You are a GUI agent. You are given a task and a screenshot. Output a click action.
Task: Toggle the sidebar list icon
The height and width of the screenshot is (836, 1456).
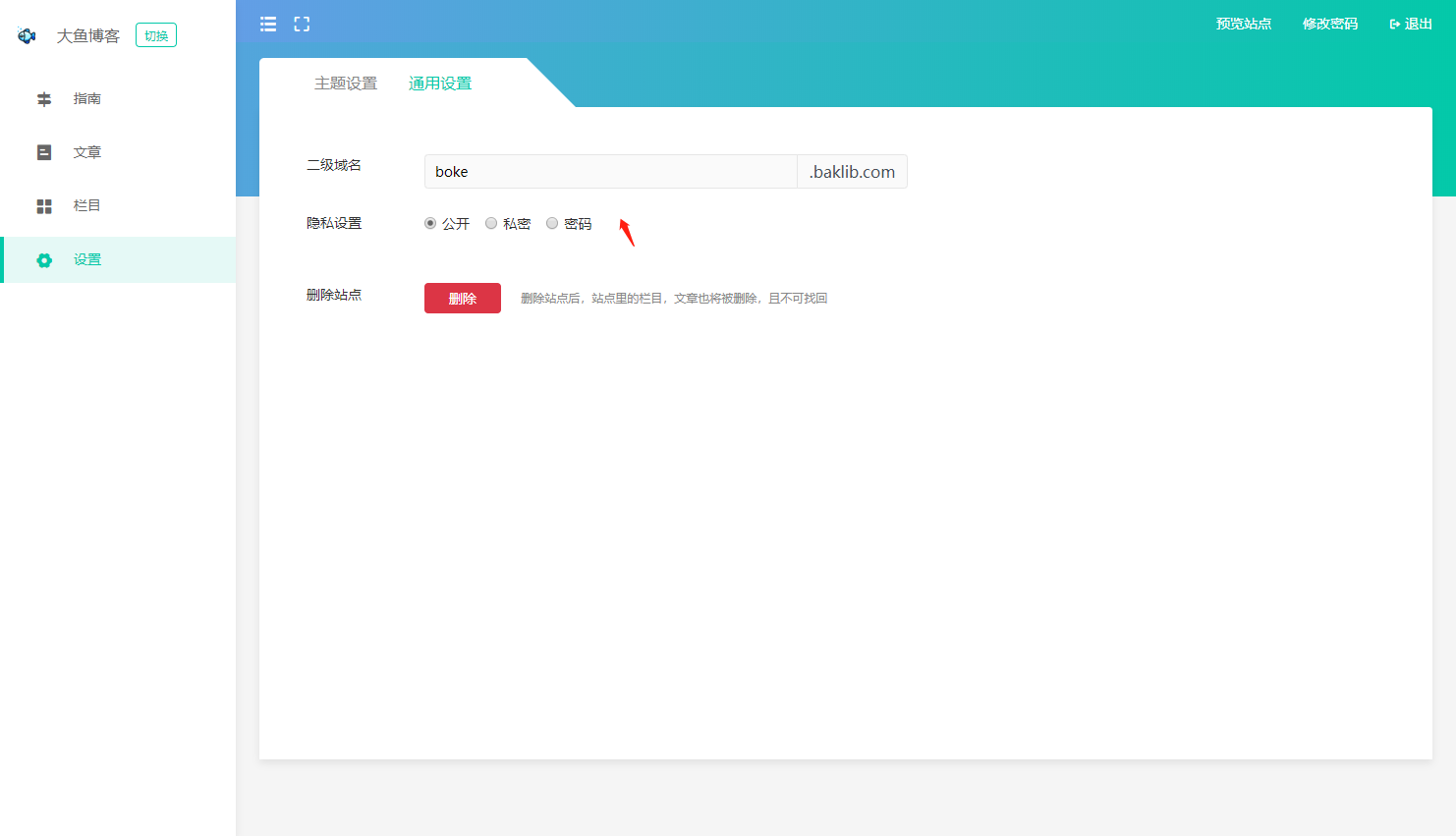coord(268,25)
